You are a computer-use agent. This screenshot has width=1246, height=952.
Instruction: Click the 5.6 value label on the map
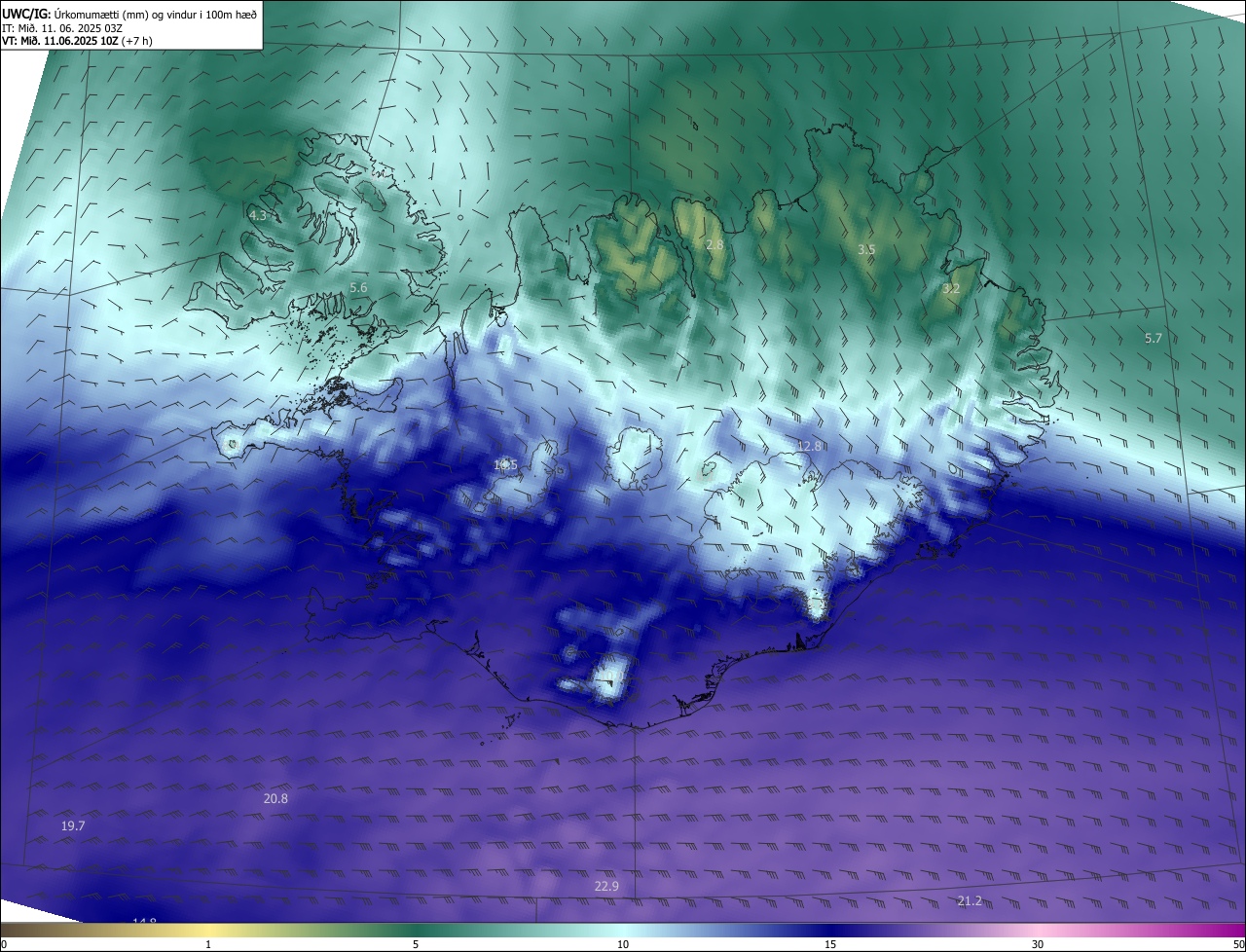358,288
